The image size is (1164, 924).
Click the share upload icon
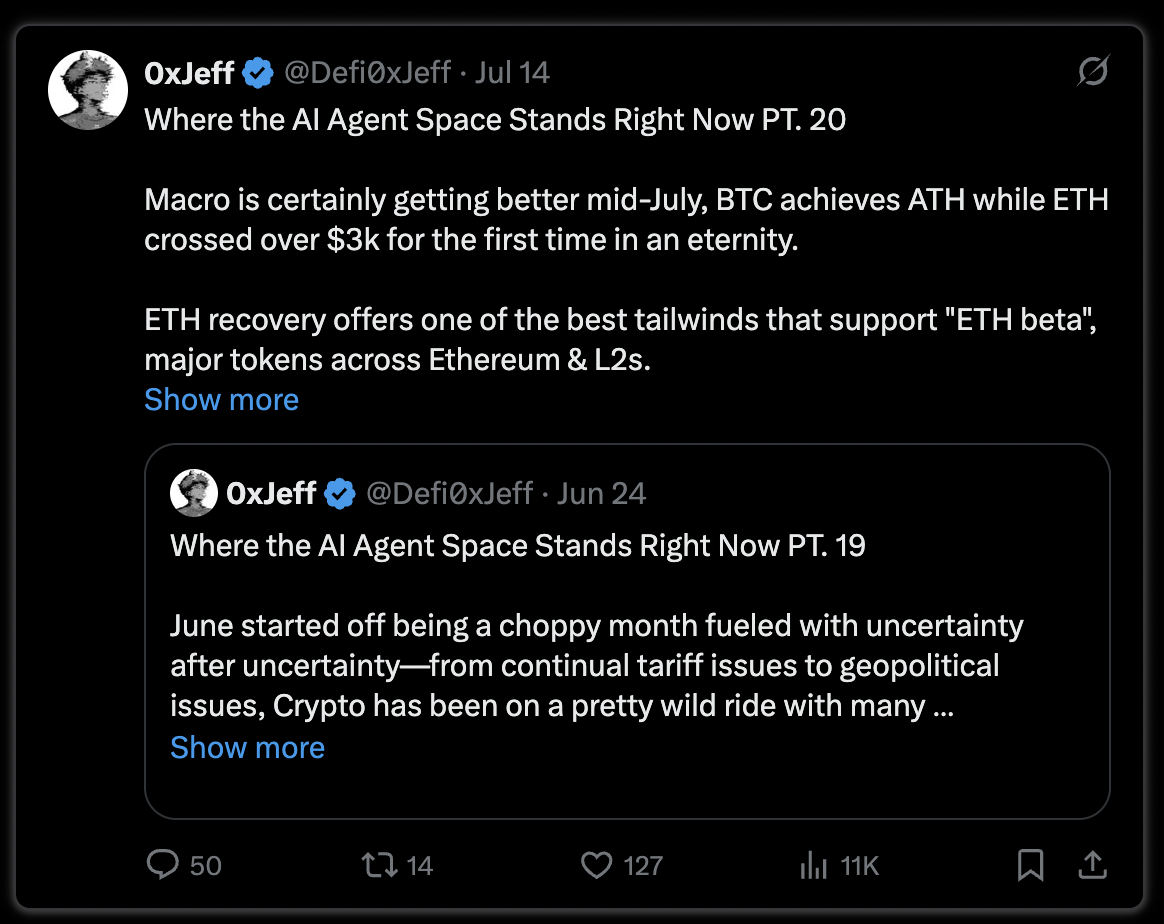tap(1093, 865)
